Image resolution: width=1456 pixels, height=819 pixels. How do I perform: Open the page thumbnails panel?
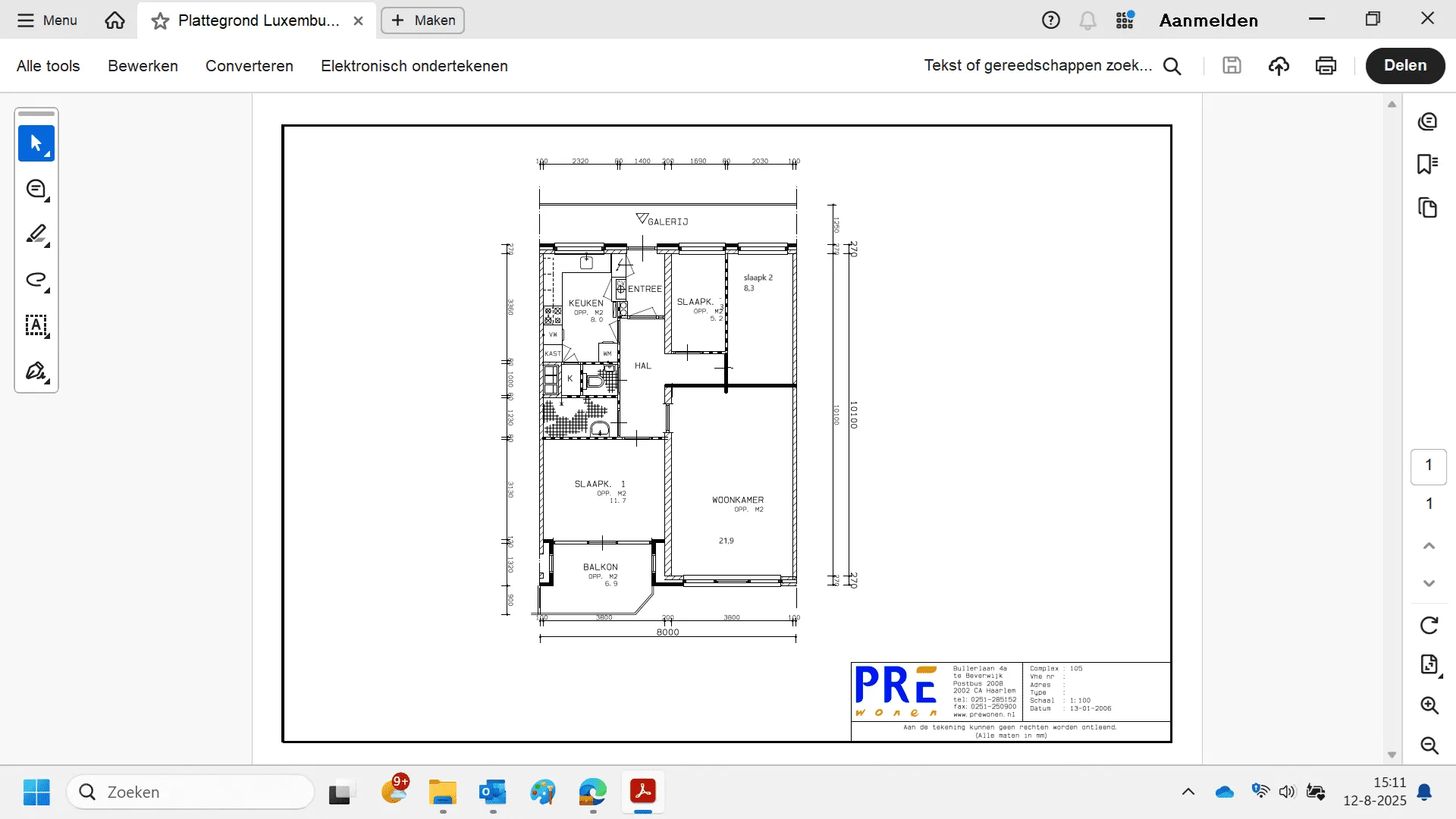(1428, 208)
